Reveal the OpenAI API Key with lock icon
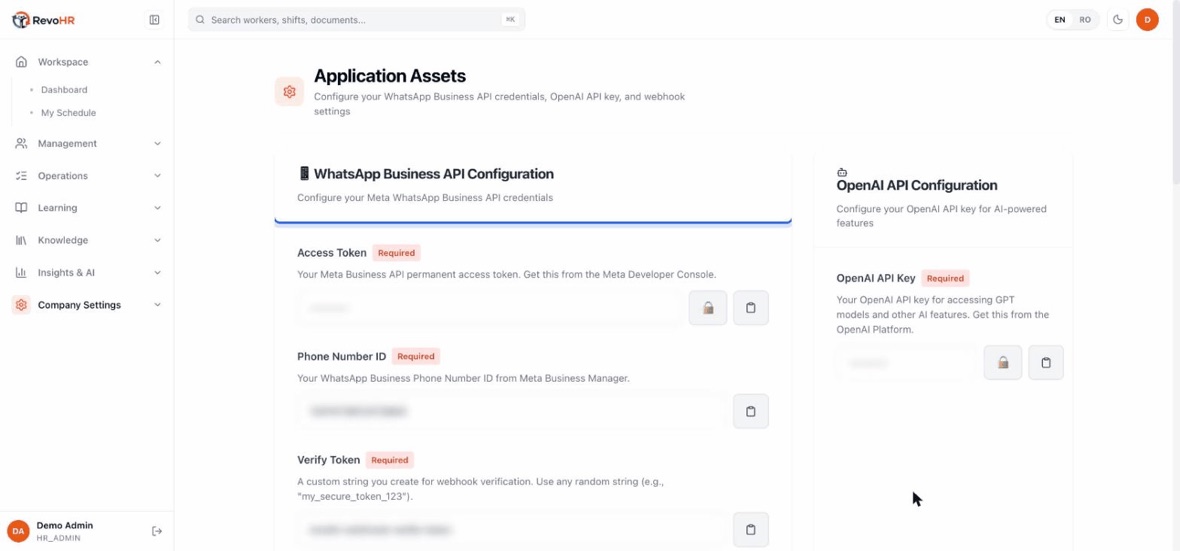 [1002, 362]
